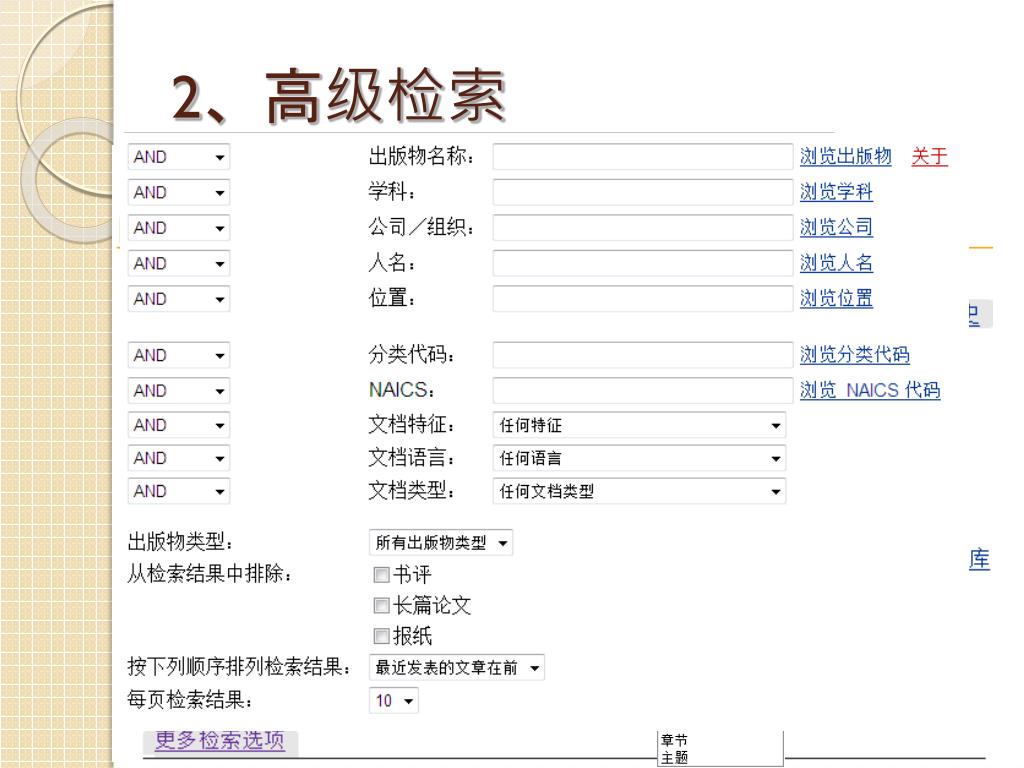Open the 浏览公司 link
This screenshot has width=1024, height=768.
[837, 227]
